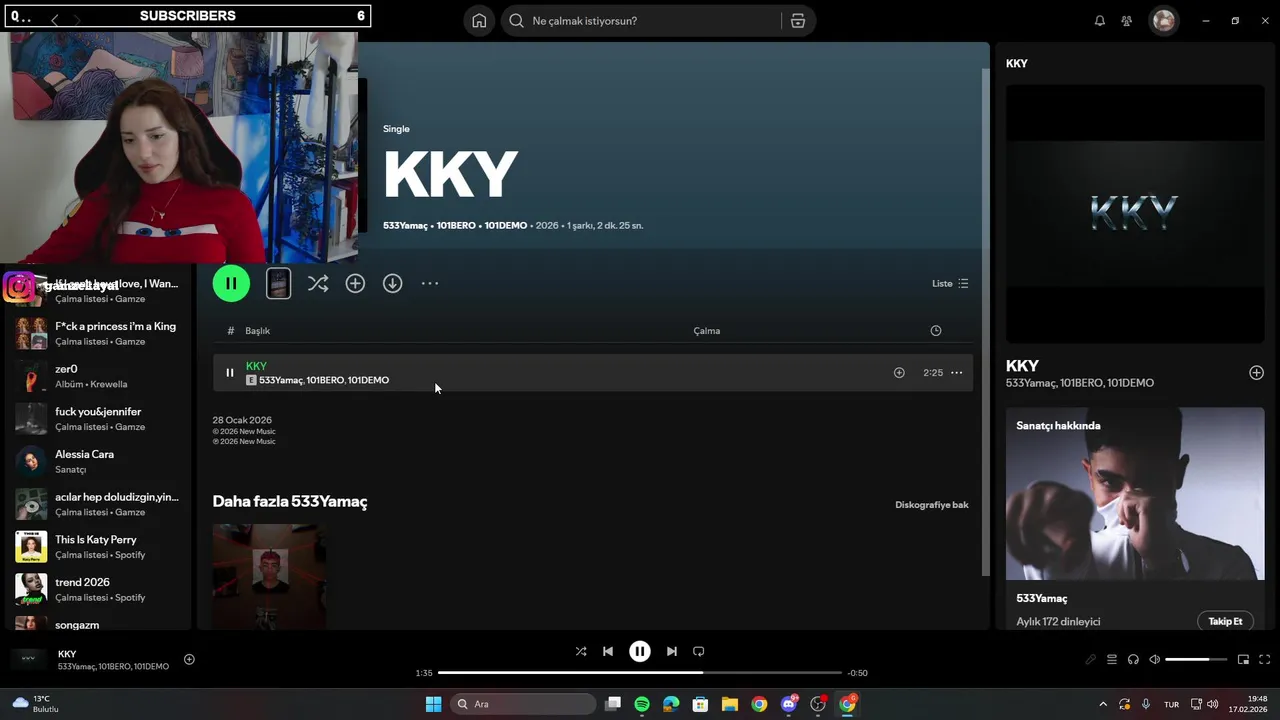The image size is (1280, 720).
Task: Sort tracks by duration clock icon
Action: click(936, 331)
